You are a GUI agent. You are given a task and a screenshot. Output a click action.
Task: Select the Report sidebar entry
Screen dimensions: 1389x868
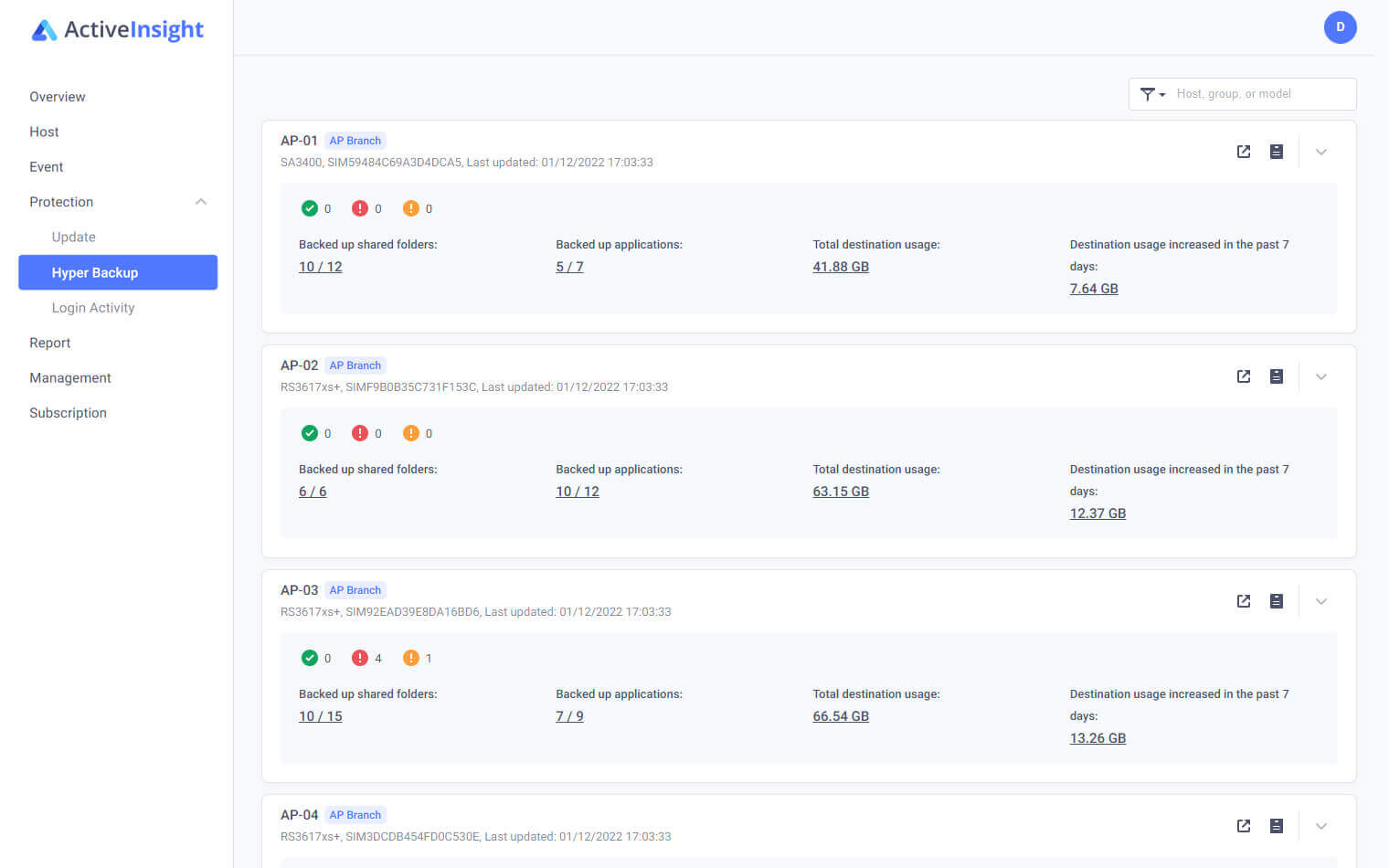tap(49, 343)
